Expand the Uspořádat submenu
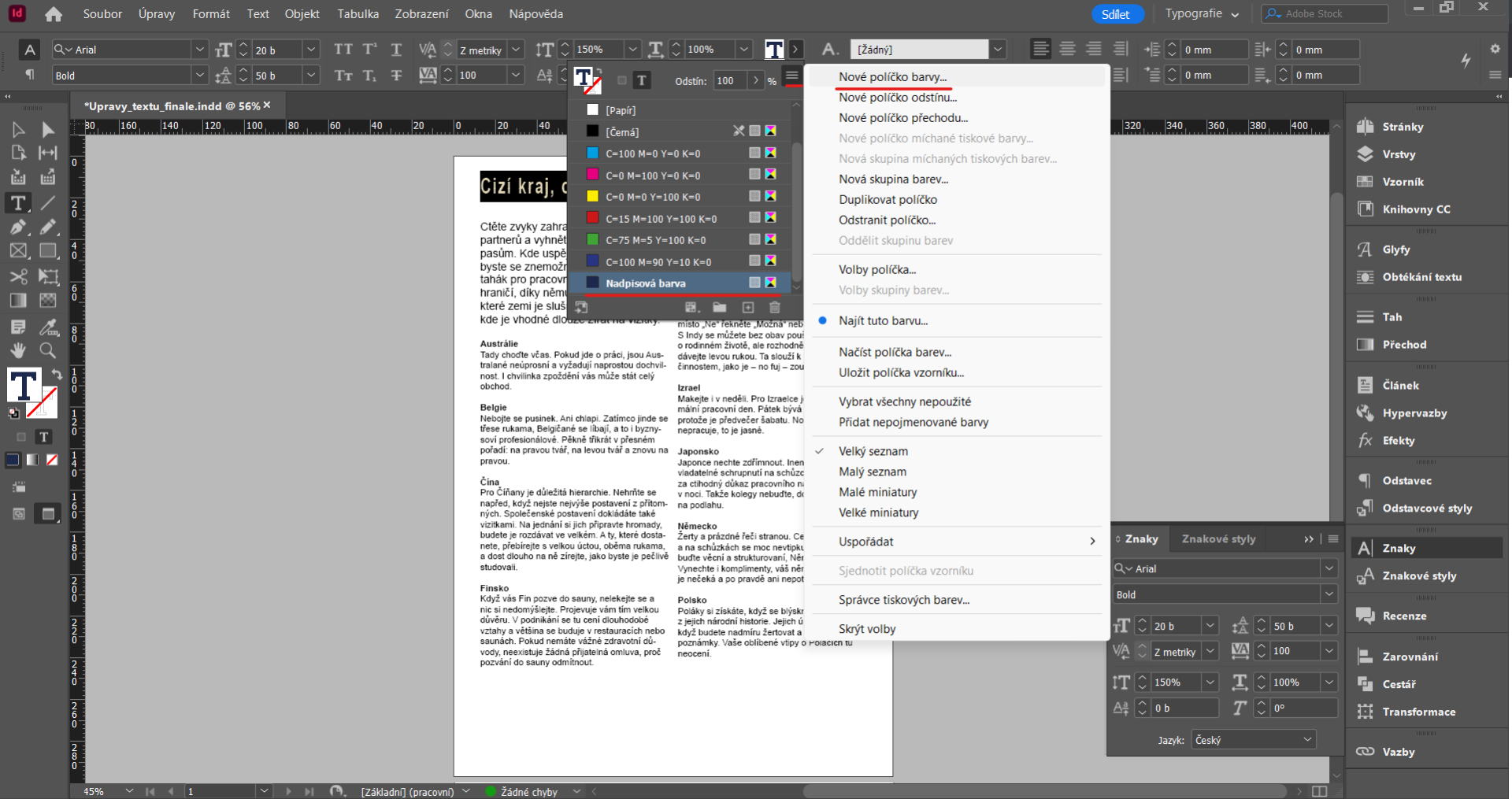Viewport: 1512px width, 799px height. (866, 542)
